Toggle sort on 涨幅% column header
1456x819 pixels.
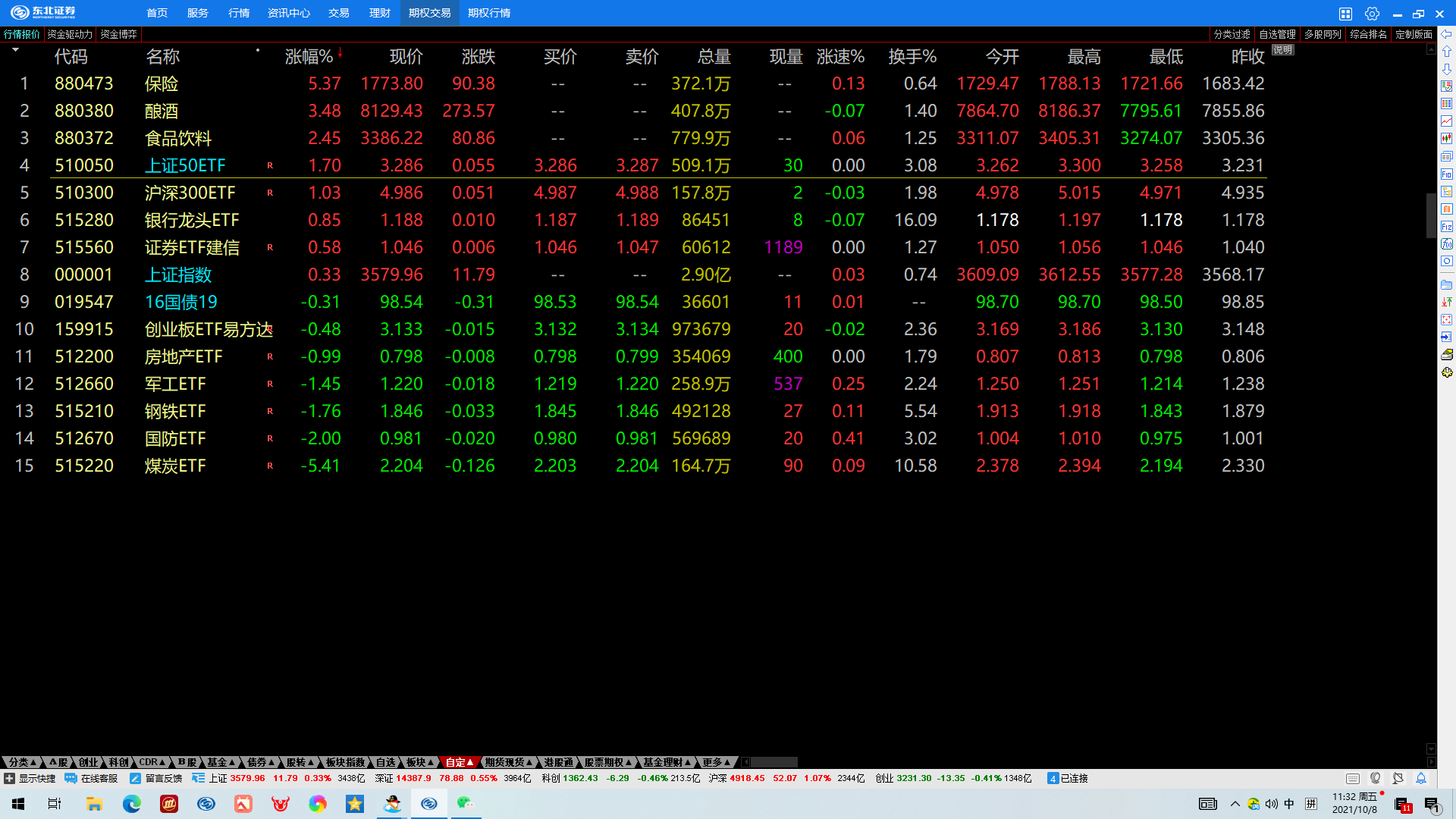point(309,57)
